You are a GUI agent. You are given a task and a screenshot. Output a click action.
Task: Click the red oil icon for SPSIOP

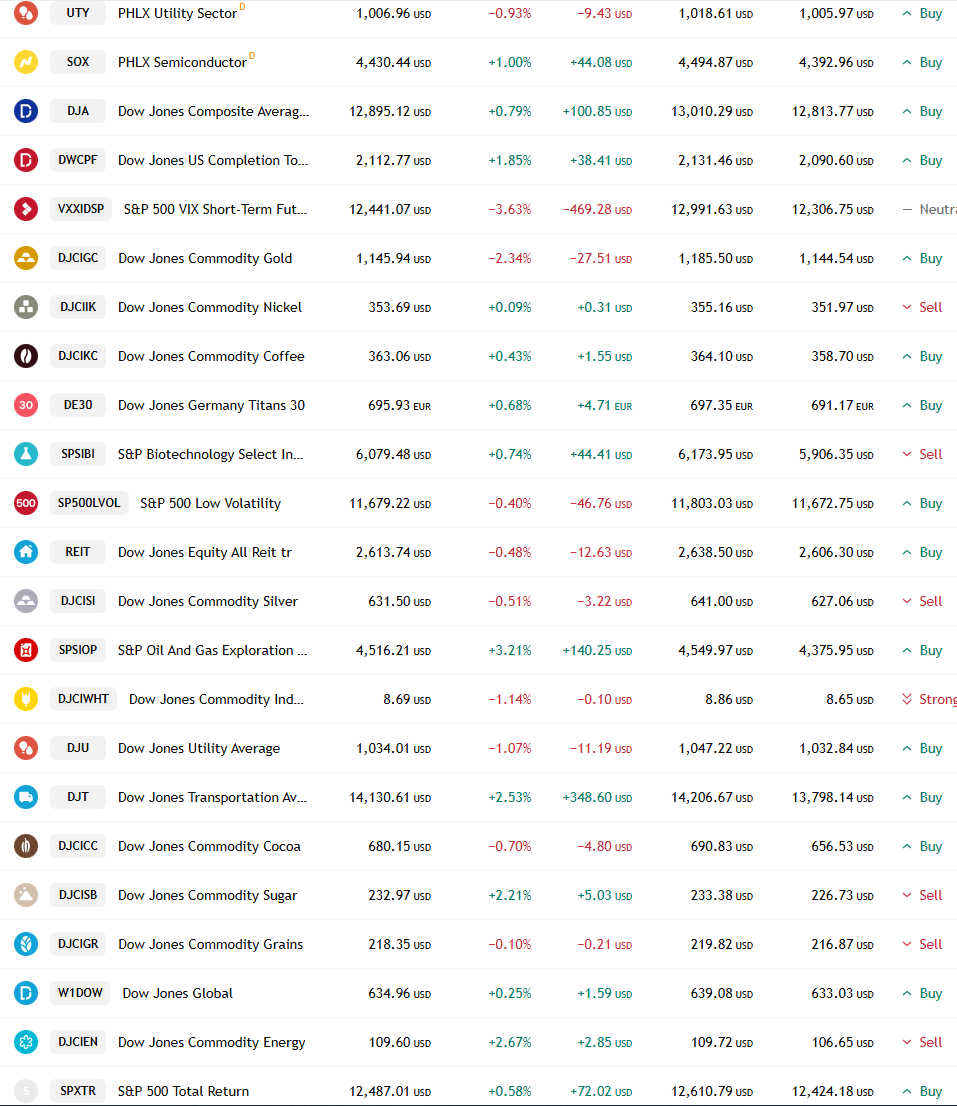(x=26, y=650)
